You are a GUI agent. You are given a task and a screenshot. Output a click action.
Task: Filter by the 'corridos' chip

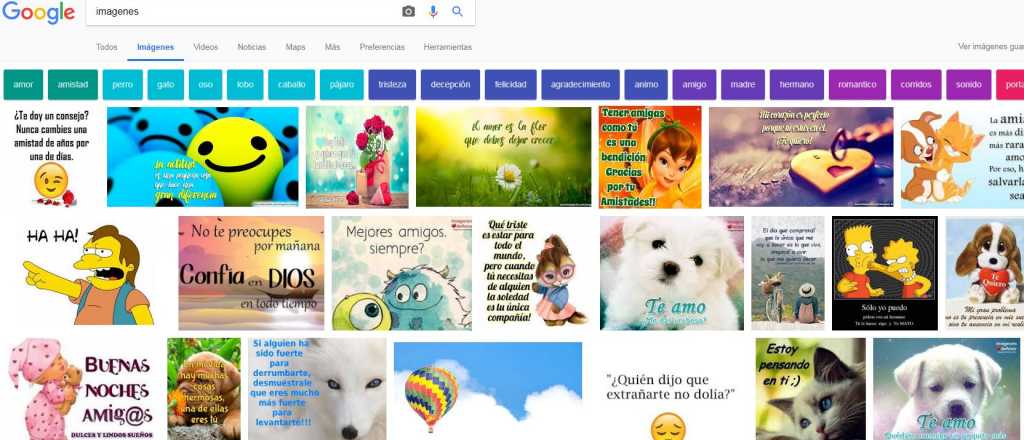[x=916, y=85]
